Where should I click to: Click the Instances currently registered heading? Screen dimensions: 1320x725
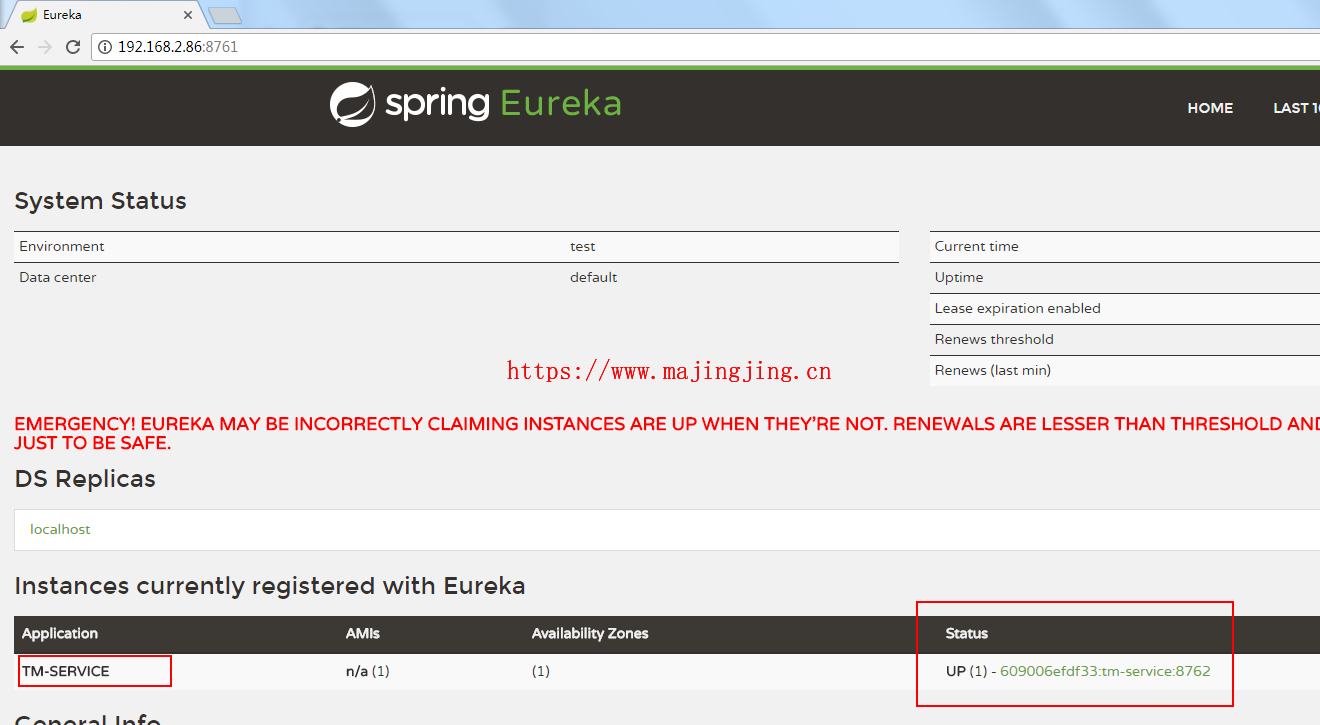click(270, 586)
